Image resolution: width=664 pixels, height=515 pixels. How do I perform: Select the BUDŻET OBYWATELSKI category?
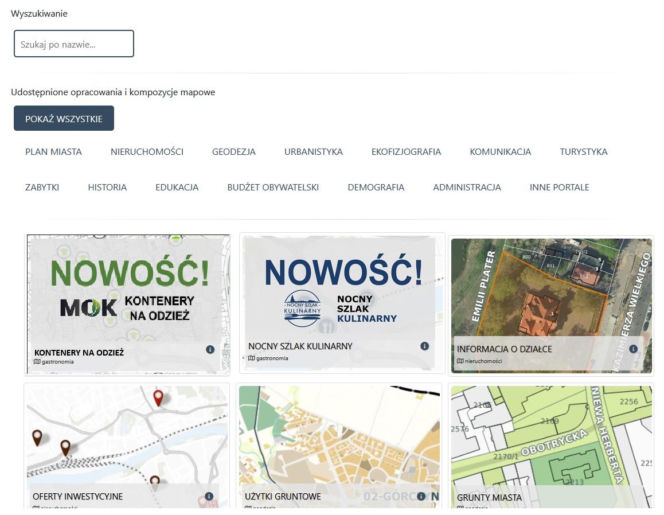click(273, 187)
